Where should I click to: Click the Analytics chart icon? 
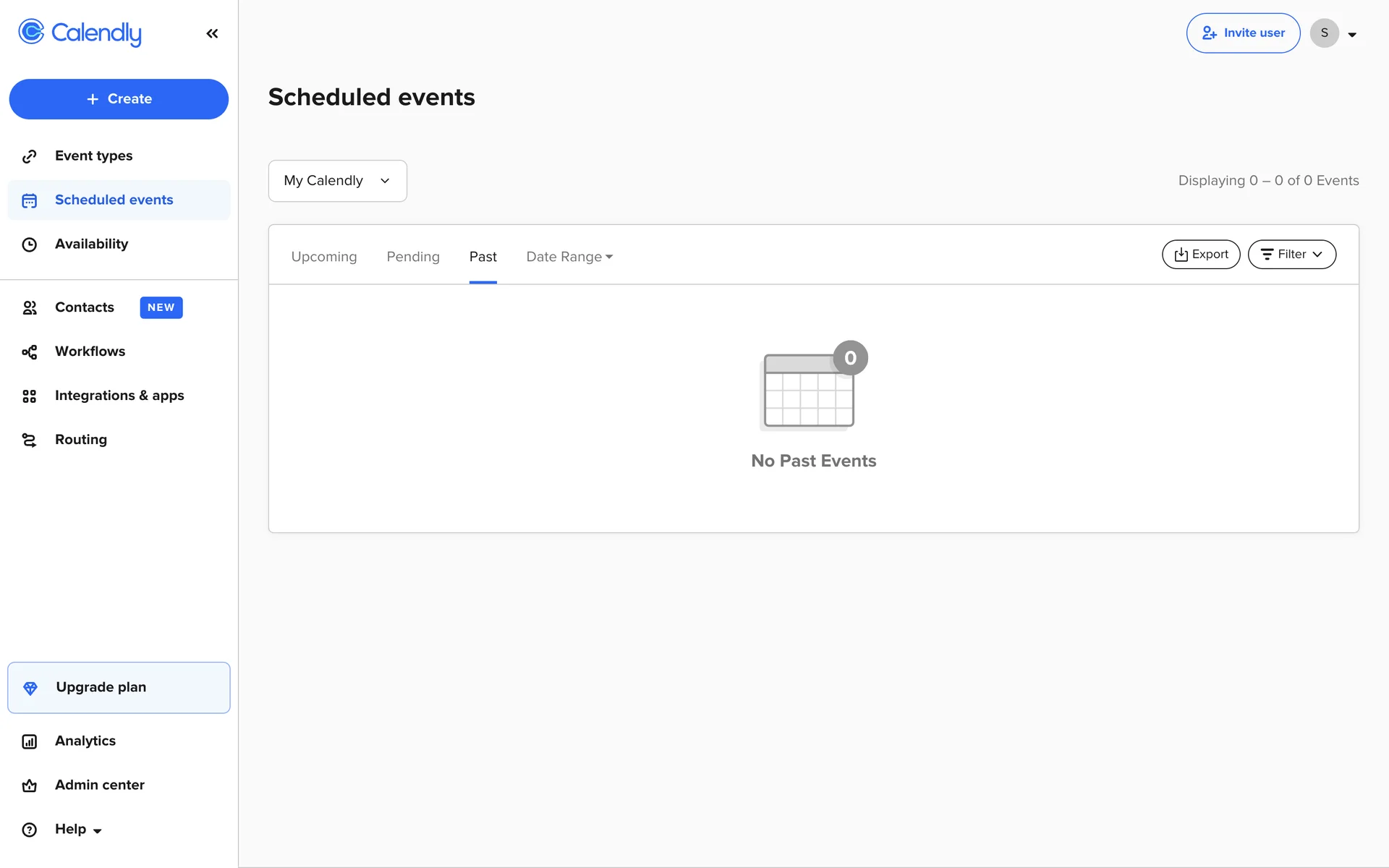[x=30, y=741]
